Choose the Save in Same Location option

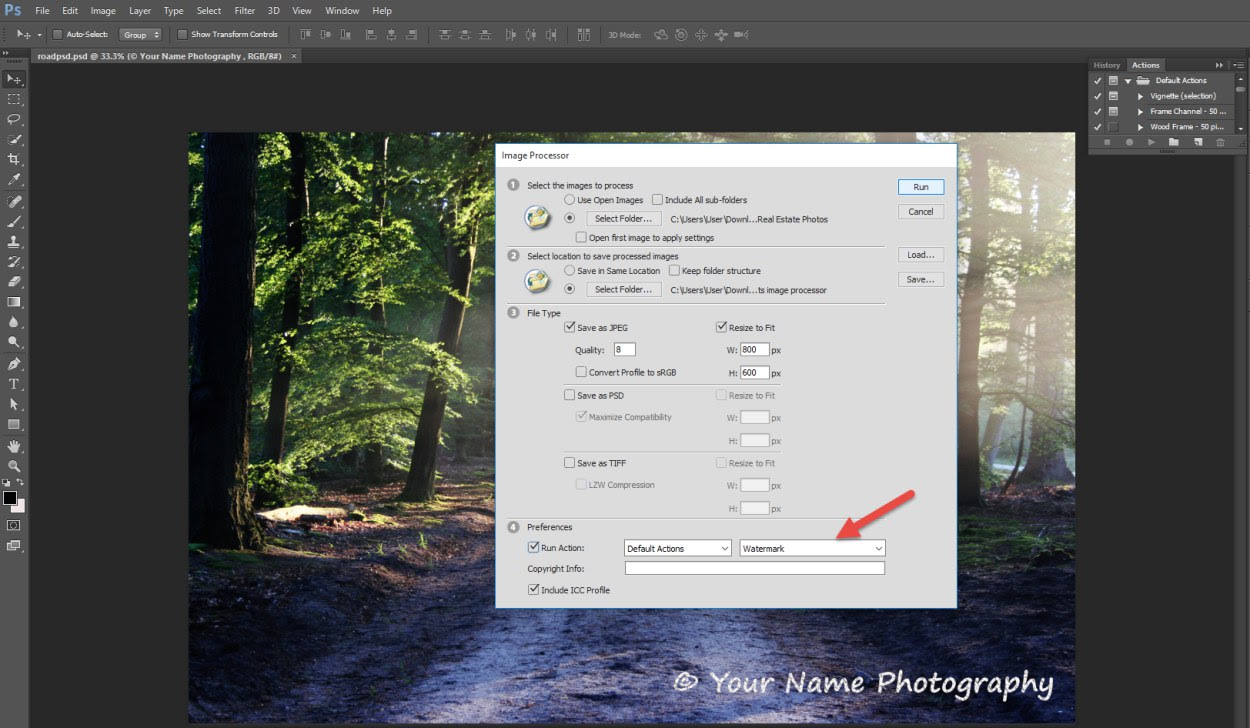570,271
